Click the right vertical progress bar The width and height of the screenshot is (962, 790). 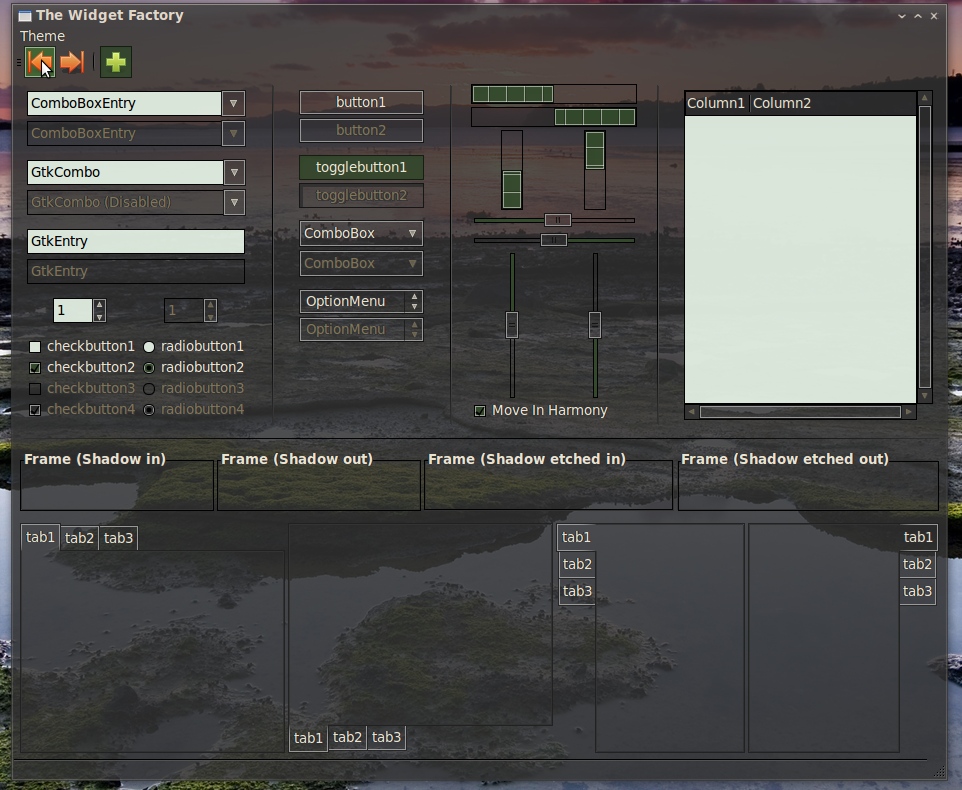[x=595, y=170]
